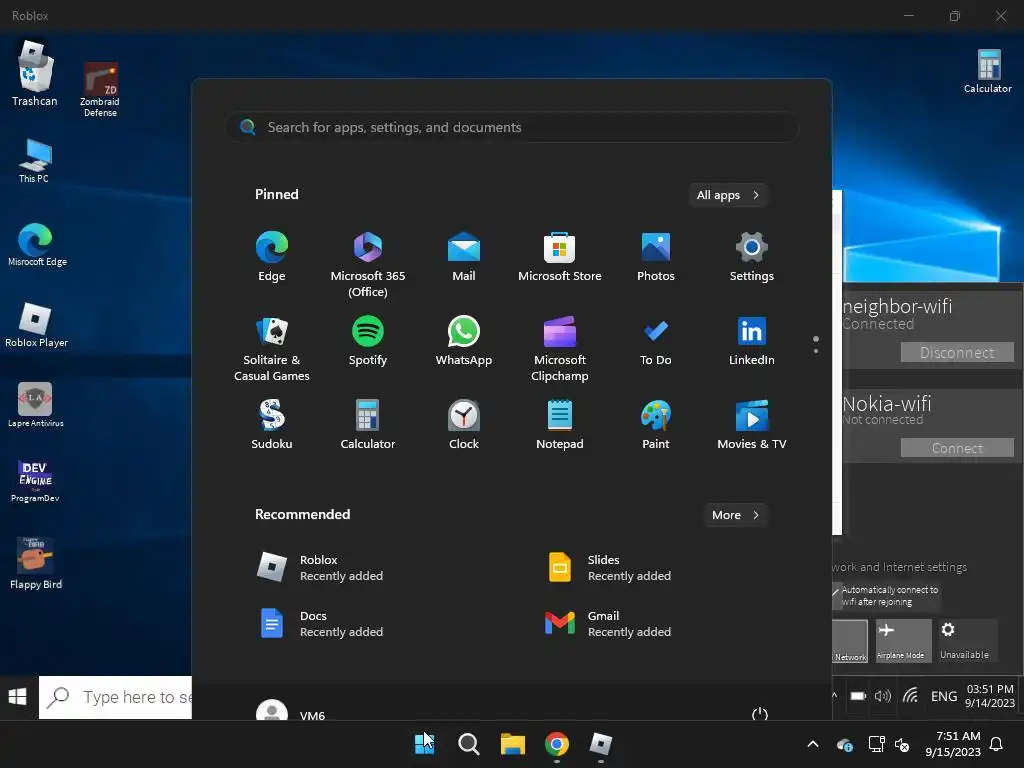Click the power icon in Start menu
This screenshot has width=1024, height=768.
click(x=760, y=714)
